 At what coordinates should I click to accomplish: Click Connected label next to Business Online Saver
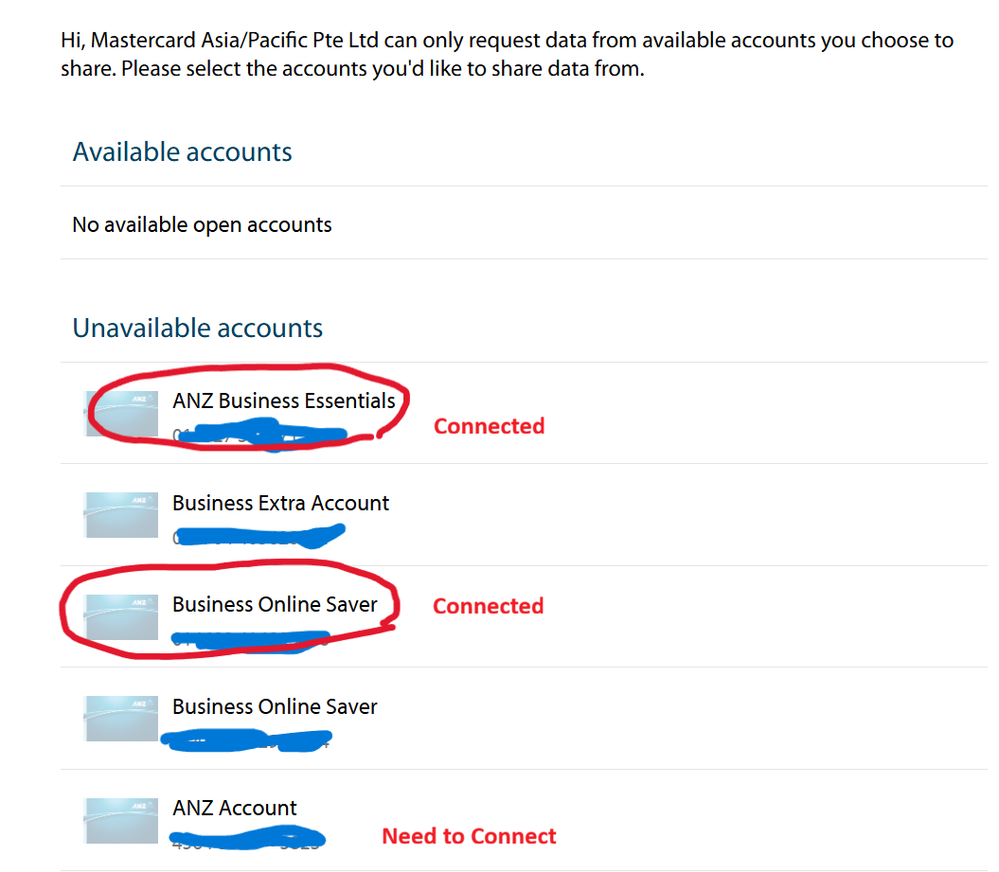tap(489, 606)
